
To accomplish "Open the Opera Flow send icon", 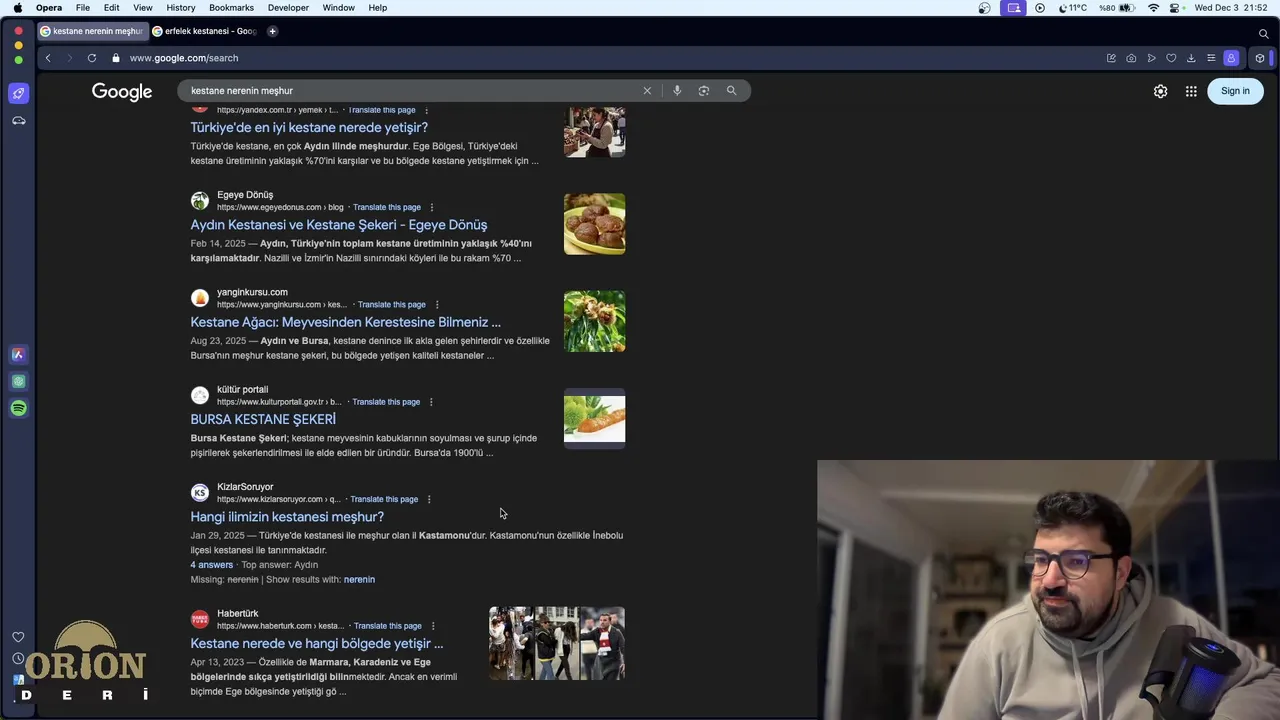I will (x=1151, y=58).
